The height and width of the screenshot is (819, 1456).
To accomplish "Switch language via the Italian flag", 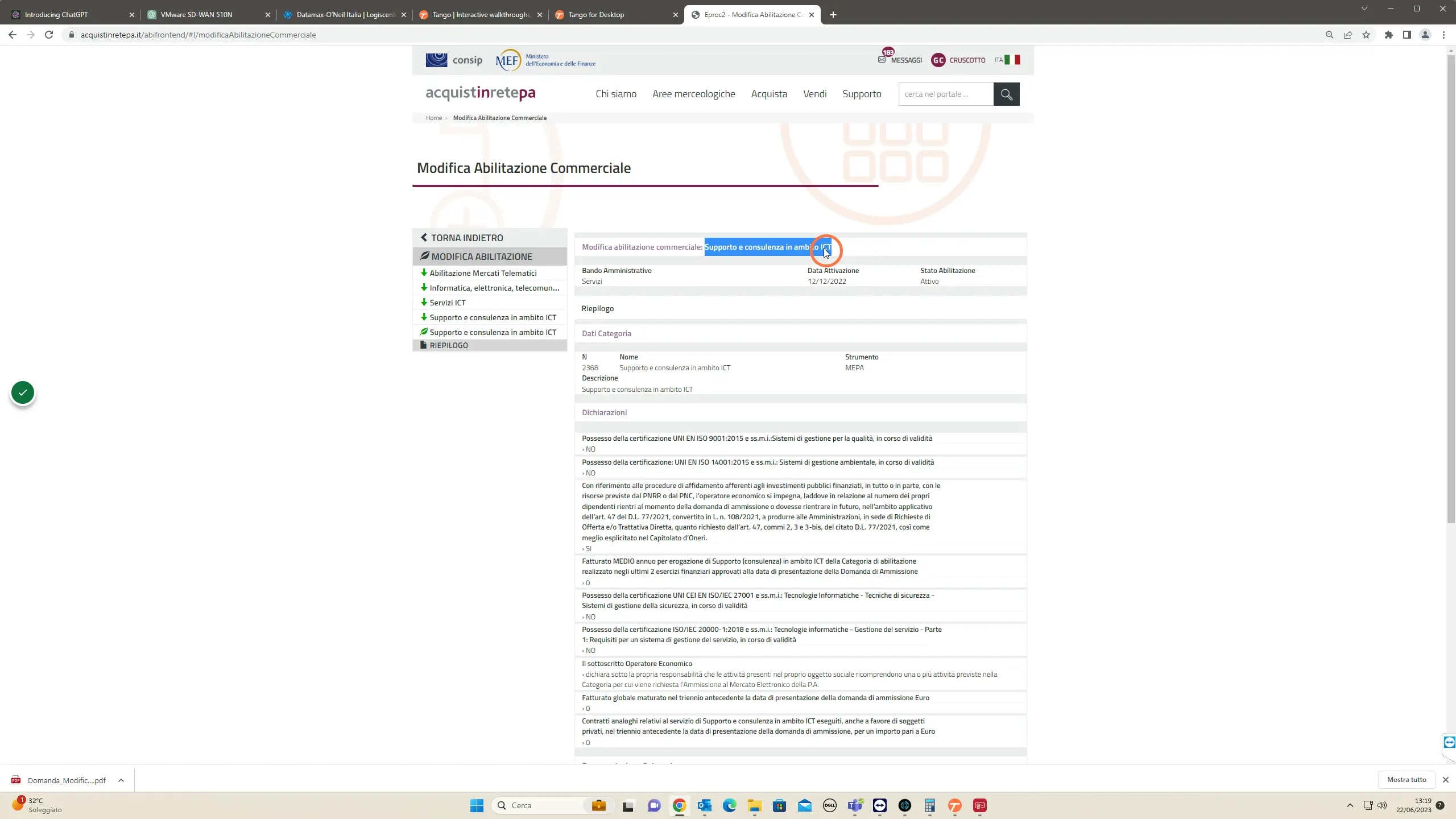I will (x=1012, y=60).
